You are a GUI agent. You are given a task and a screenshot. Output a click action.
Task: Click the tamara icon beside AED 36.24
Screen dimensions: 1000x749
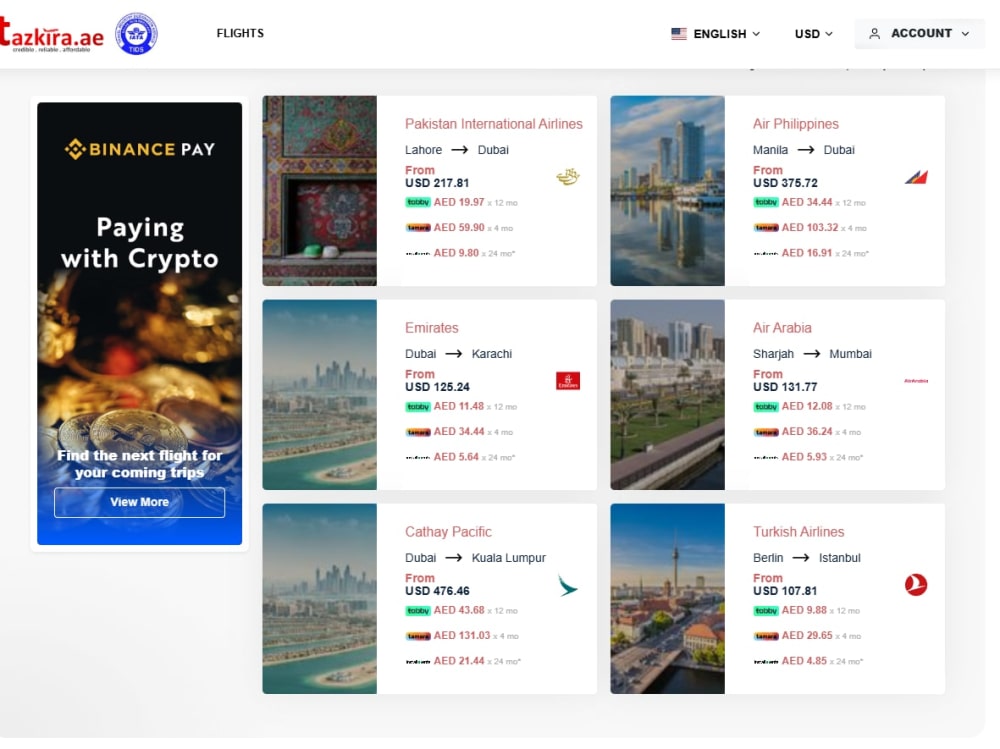(766, 432)
